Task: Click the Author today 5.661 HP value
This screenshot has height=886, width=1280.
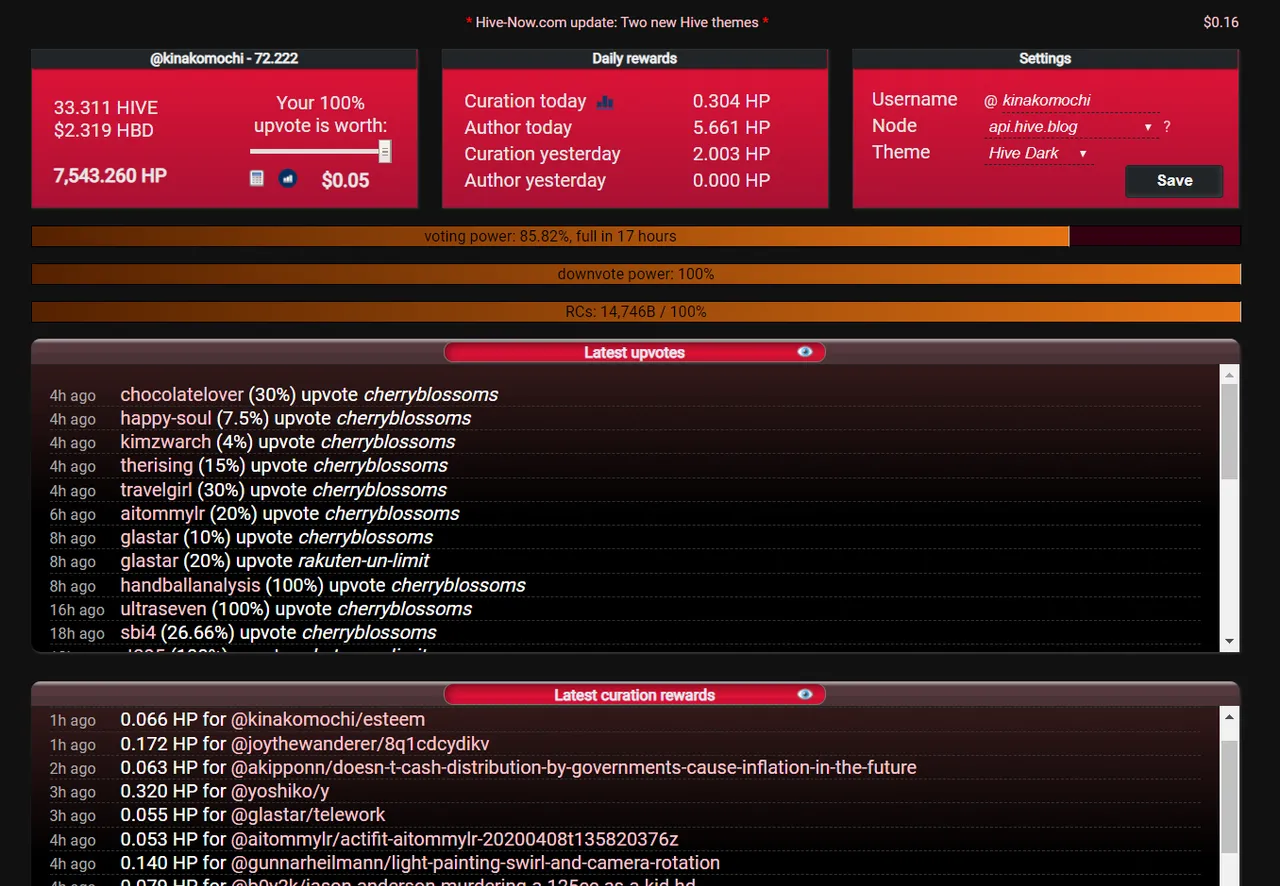Action: (731, 127)
